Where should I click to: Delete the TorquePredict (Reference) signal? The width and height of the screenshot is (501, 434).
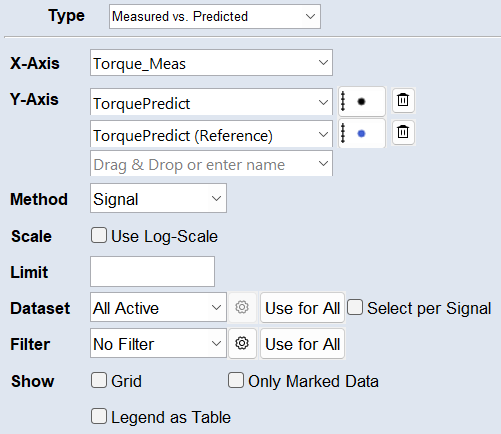(x=403, y=132)
